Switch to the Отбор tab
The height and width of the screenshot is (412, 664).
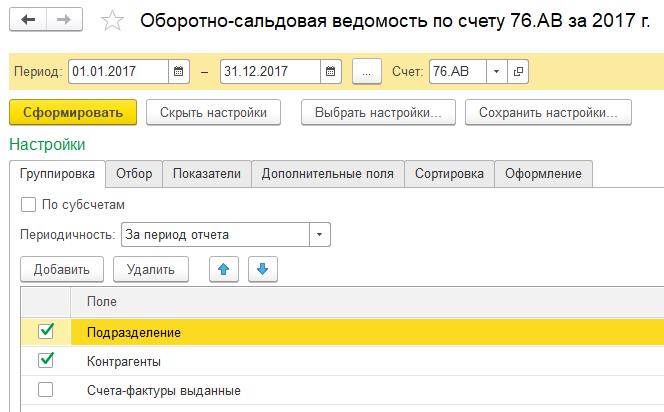pos(134,174)
